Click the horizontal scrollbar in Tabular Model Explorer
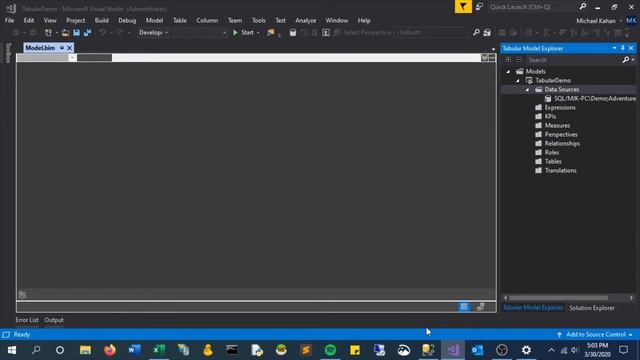The height and width of the screenshot is (360, 640). point(559,298)
